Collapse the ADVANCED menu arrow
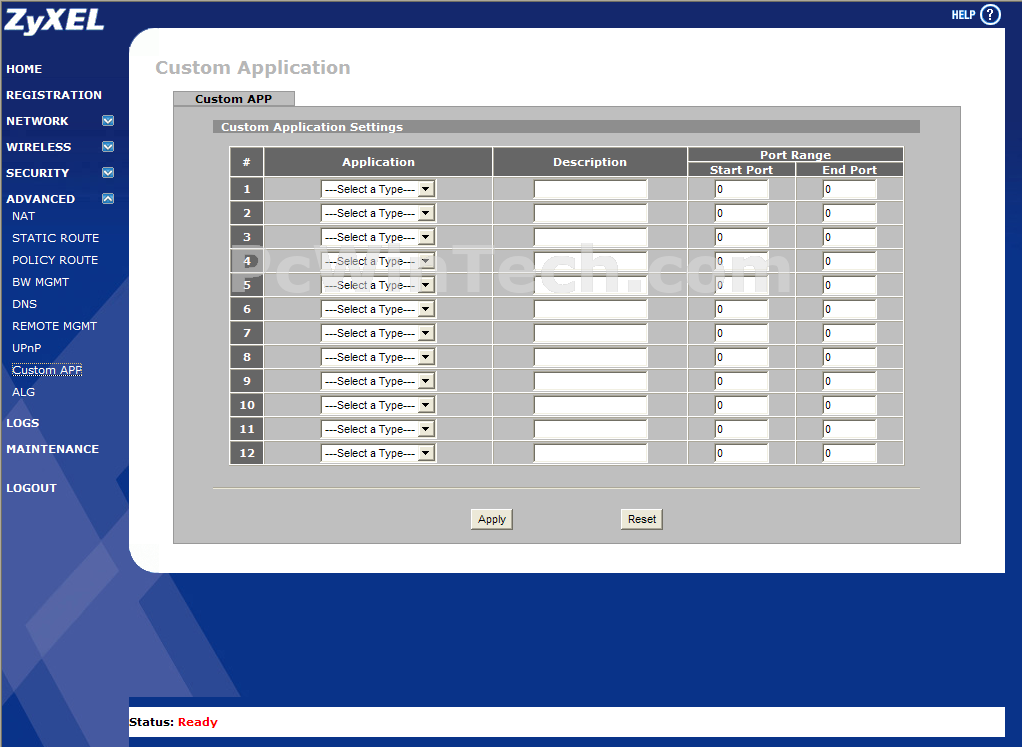 pyautogui.click(x=108, y=199)
